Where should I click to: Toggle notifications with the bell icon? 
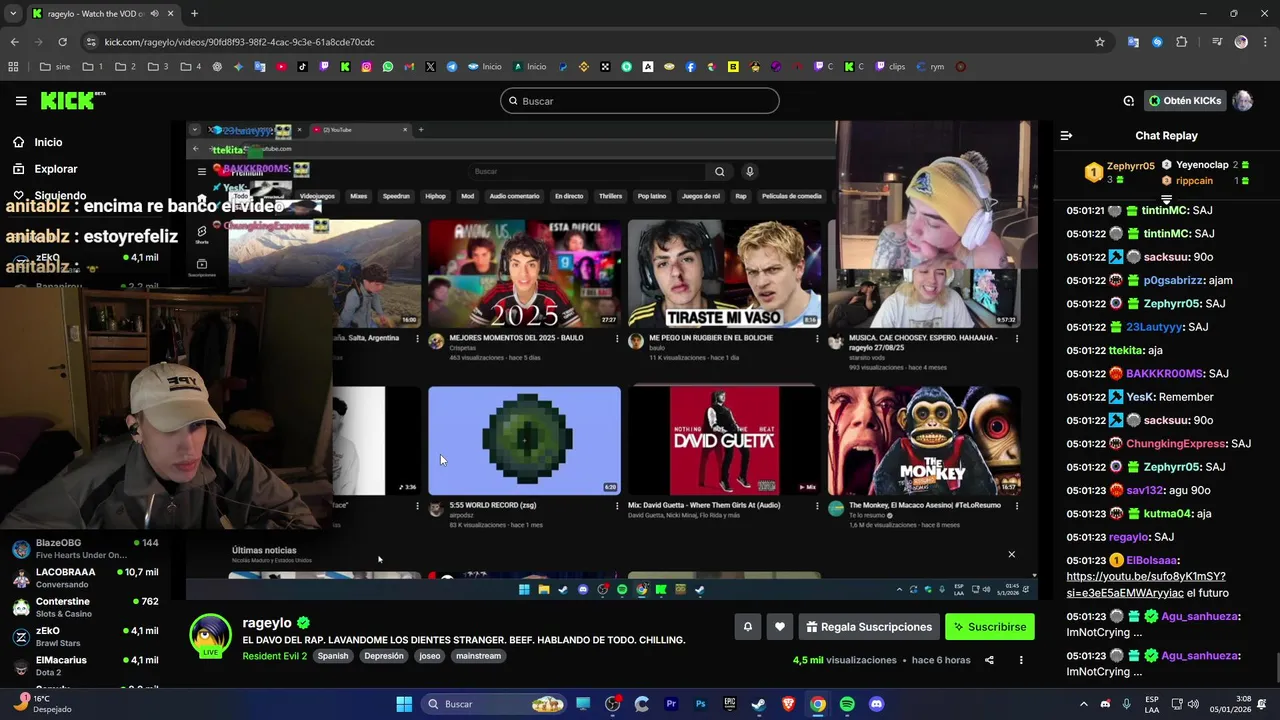(747, 627)
